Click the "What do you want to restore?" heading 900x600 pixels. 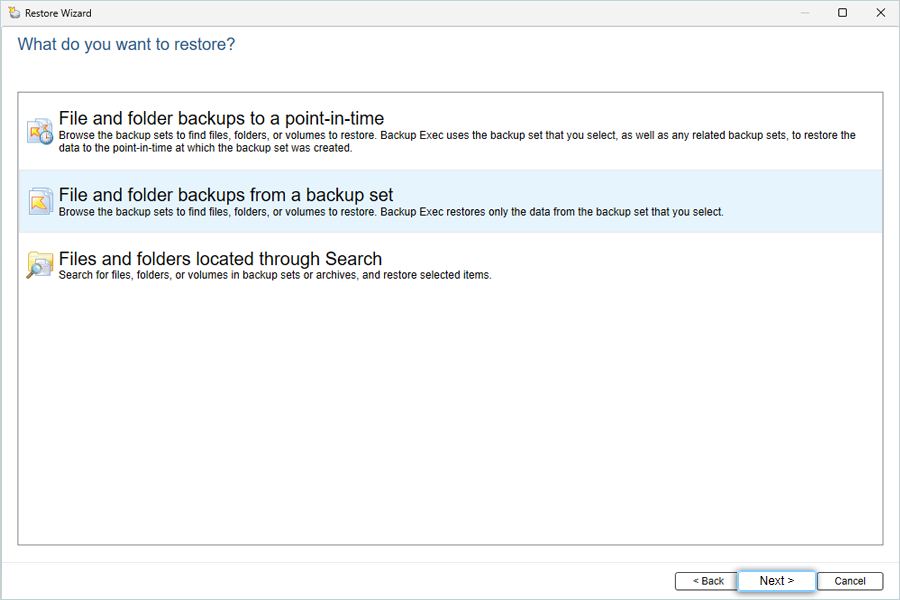point(126,44)
